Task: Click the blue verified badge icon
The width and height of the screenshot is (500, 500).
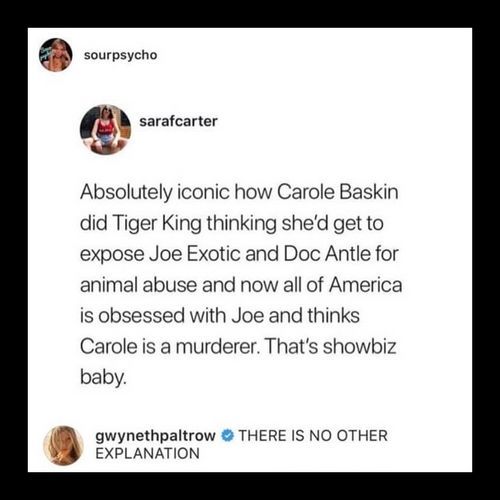Action: pos(227,436)
